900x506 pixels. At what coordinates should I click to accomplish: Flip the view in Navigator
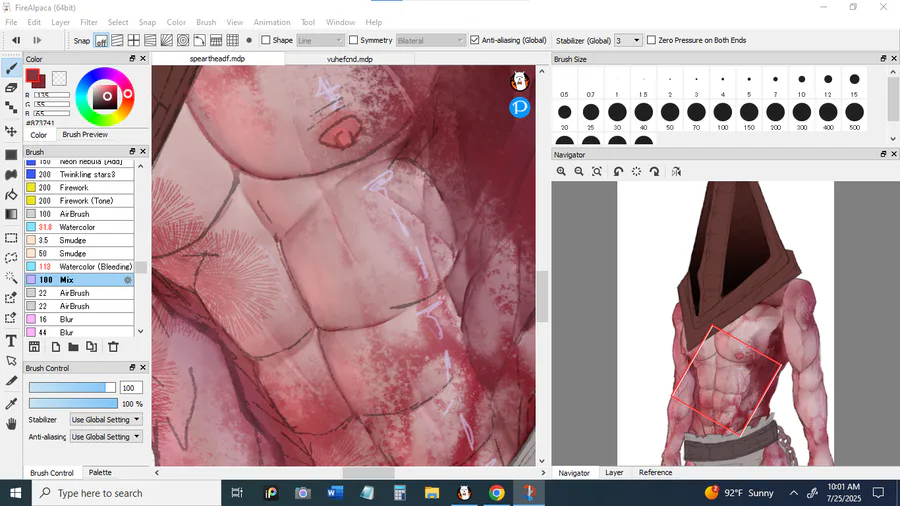[676, 172]
